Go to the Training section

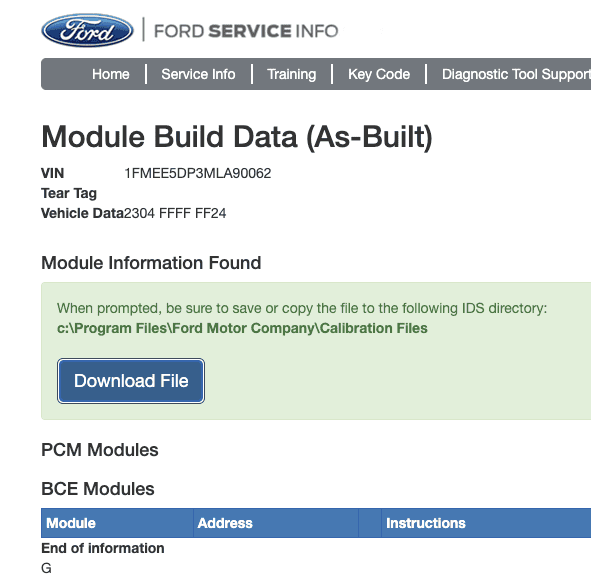292,74
